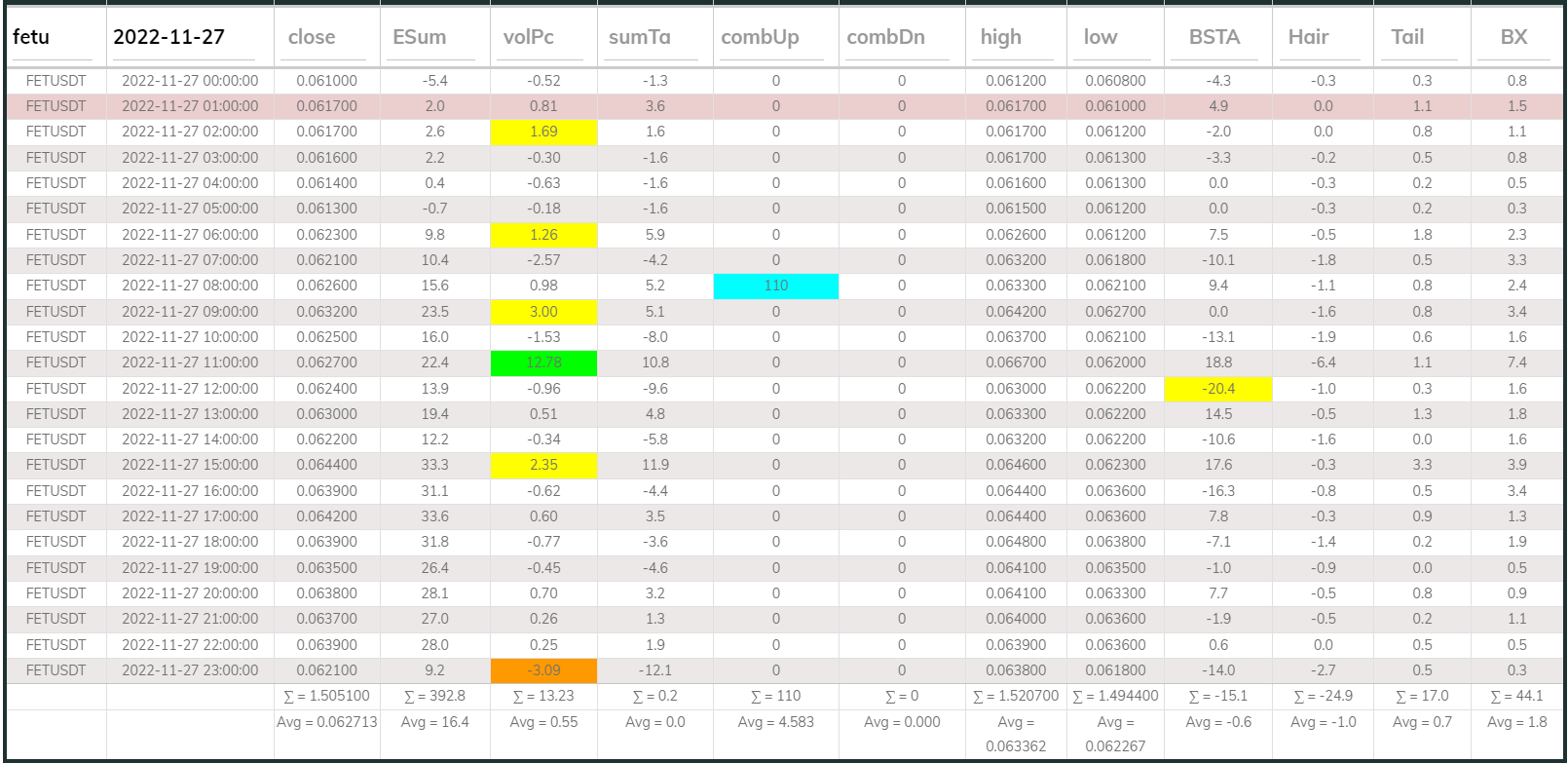The width and height of the screenshot is (1568, 763).
Task: Click high value 0.066700
Action: pos(1016,362)
